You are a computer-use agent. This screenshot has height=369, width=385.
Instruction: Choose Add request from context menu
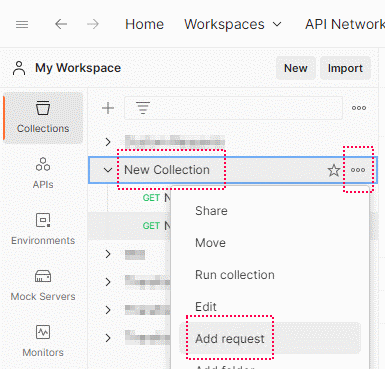coord(270,338)
